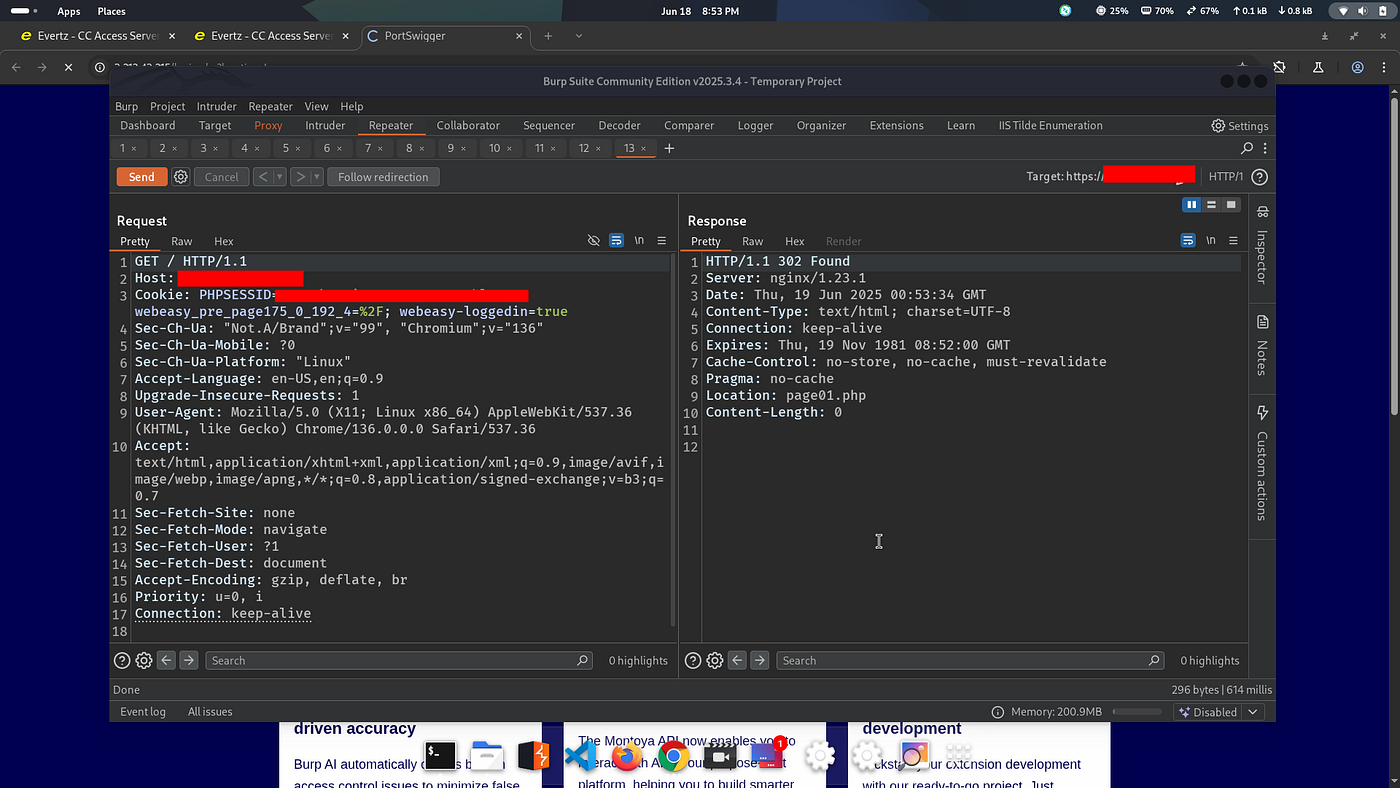
Task: Open the Repeater tab options three-dot menu
Action: 1265,148
